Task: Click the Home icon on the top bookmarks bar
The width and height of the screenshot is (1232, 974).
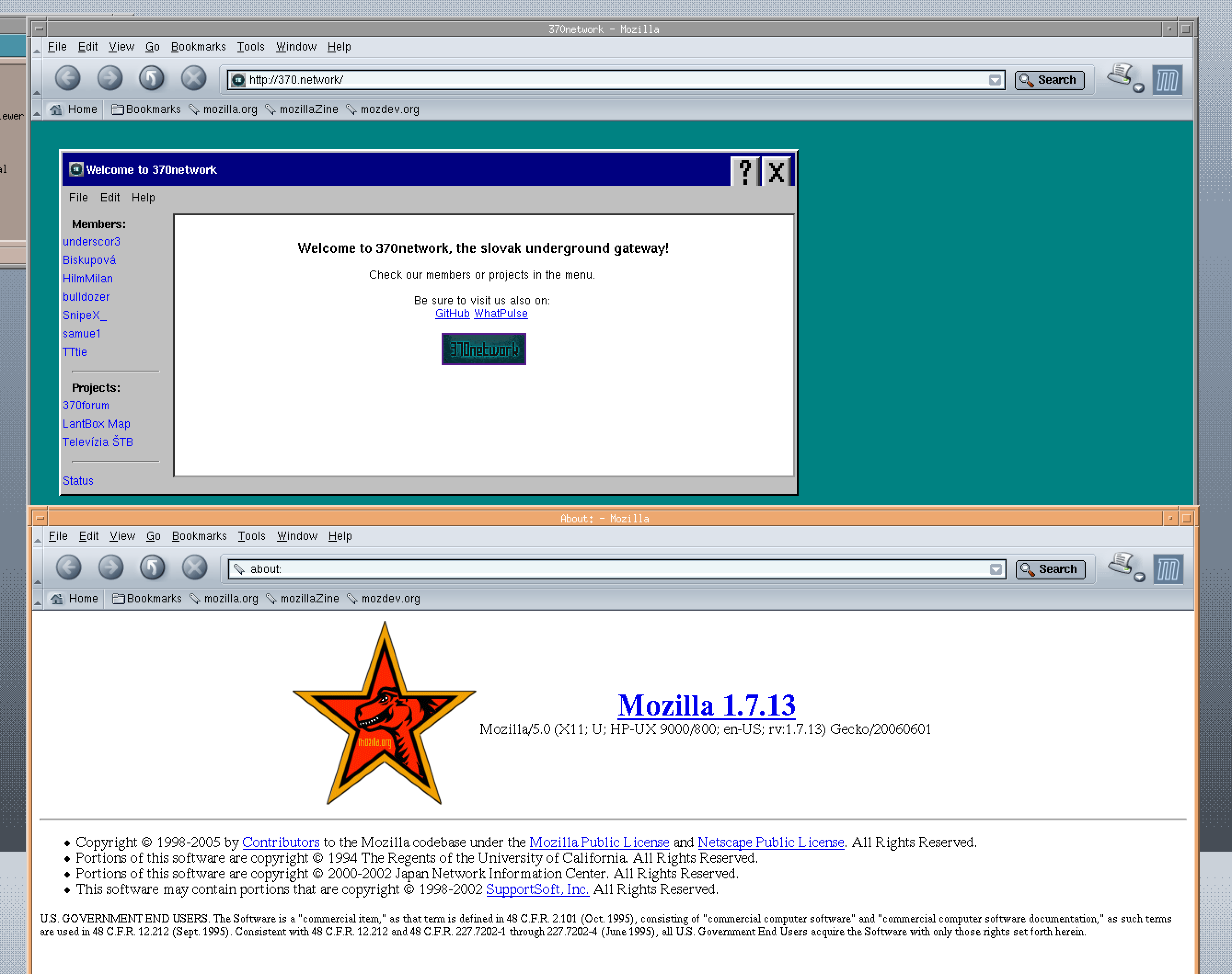Action: 56,109
